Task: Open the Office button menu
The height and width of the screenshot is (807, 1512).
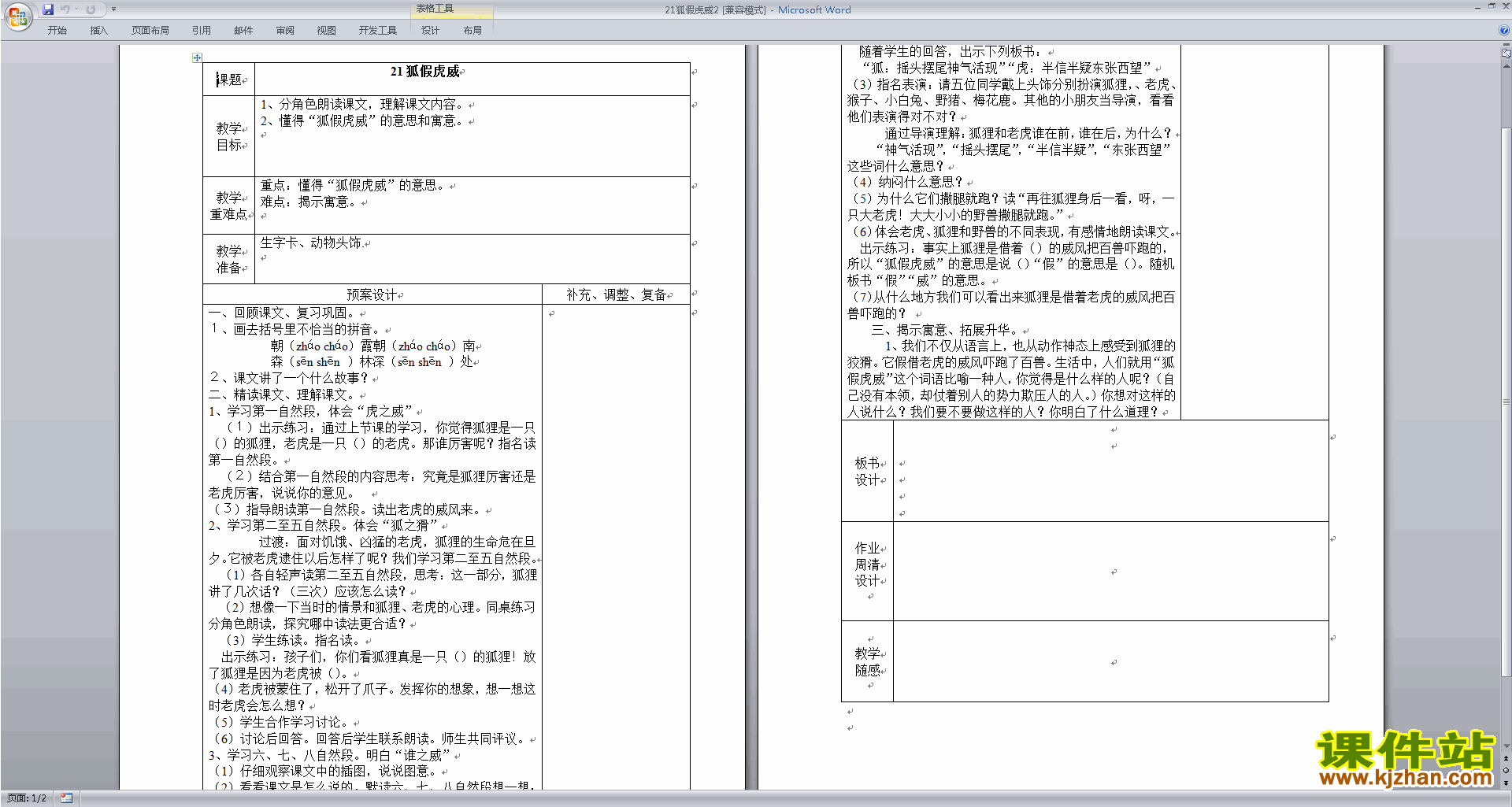Action: [x=17, y=17]
